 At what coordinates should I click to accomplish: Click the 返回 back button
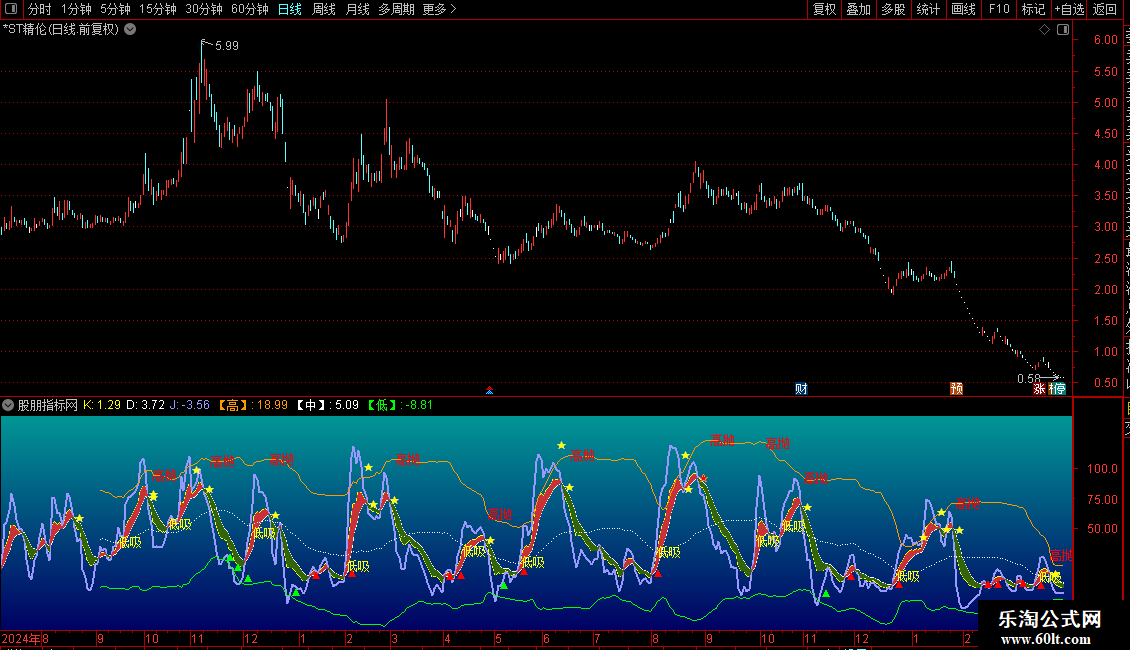(1105, 9)
